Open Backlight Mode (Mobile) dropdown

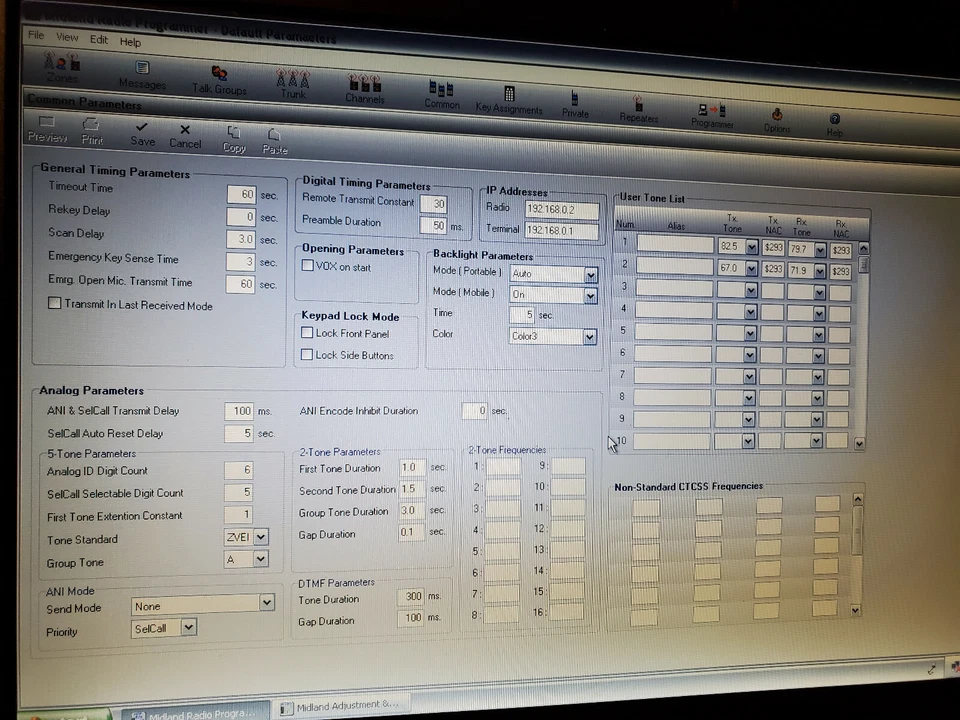(590, 297)
